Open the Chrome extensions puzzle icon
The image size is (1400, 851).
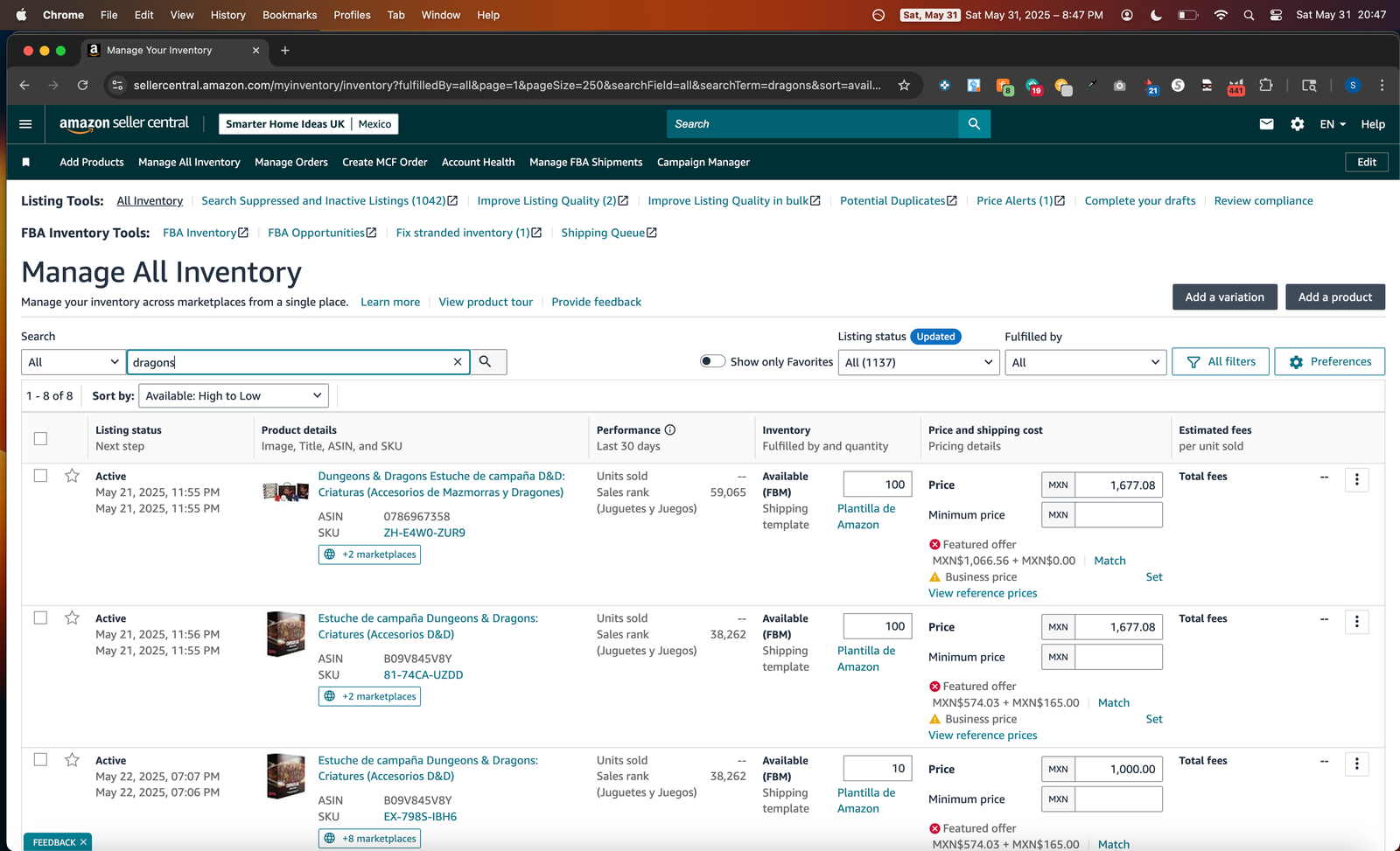1265,85
